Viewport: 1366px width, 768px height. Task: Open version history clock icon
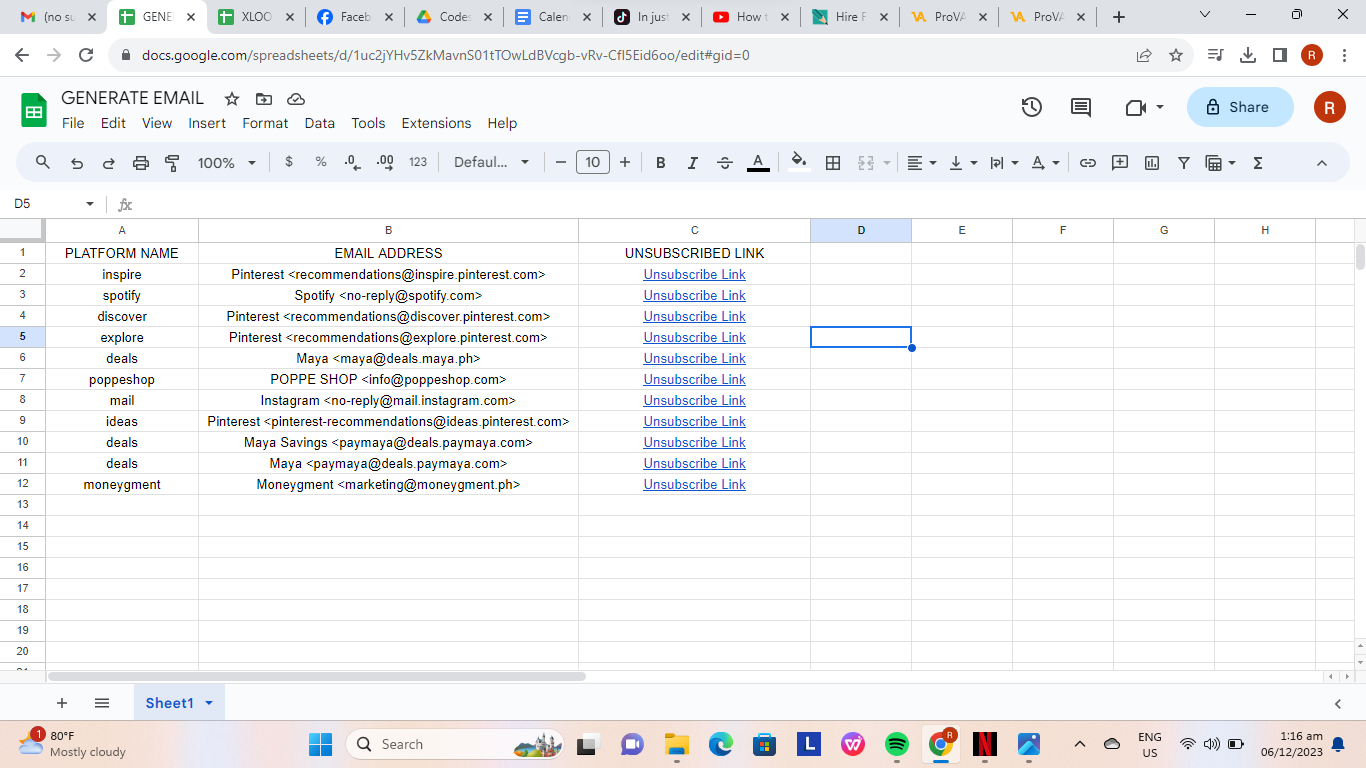click(1032, 107)
